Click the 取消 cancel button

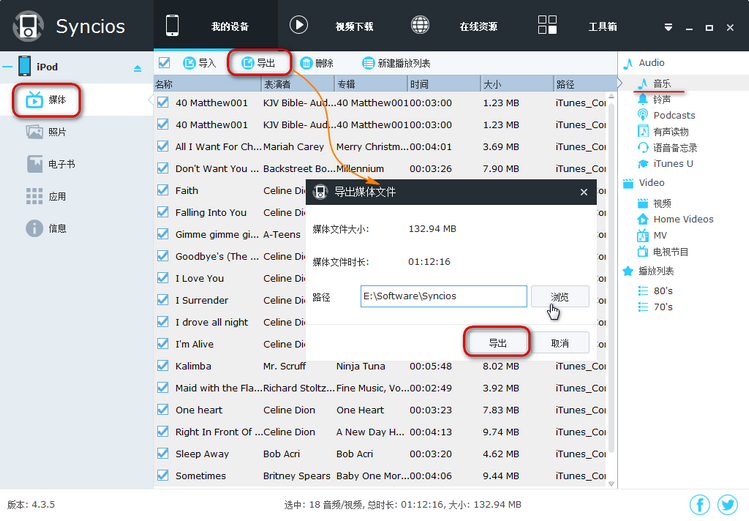[x=560, y=343]
